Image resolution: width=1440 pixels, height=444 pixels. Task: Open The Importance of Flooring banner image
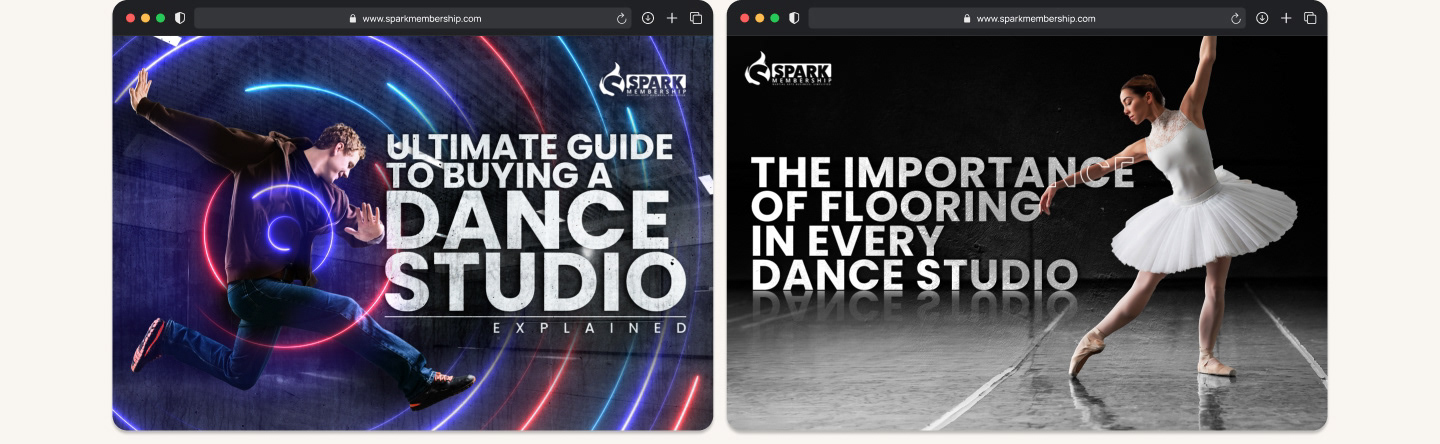pyautogui.click(x=1027, y=233)
